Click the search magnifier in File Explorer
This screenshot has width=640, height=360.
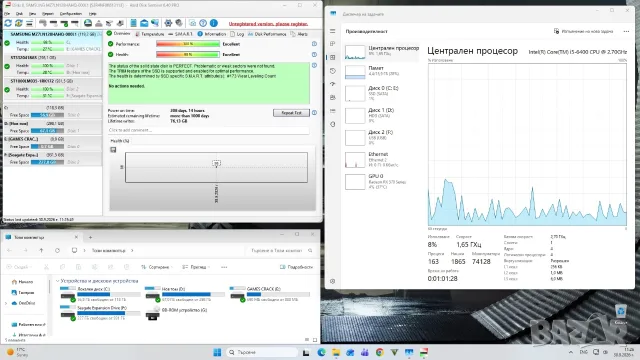[x=310, y=250]
